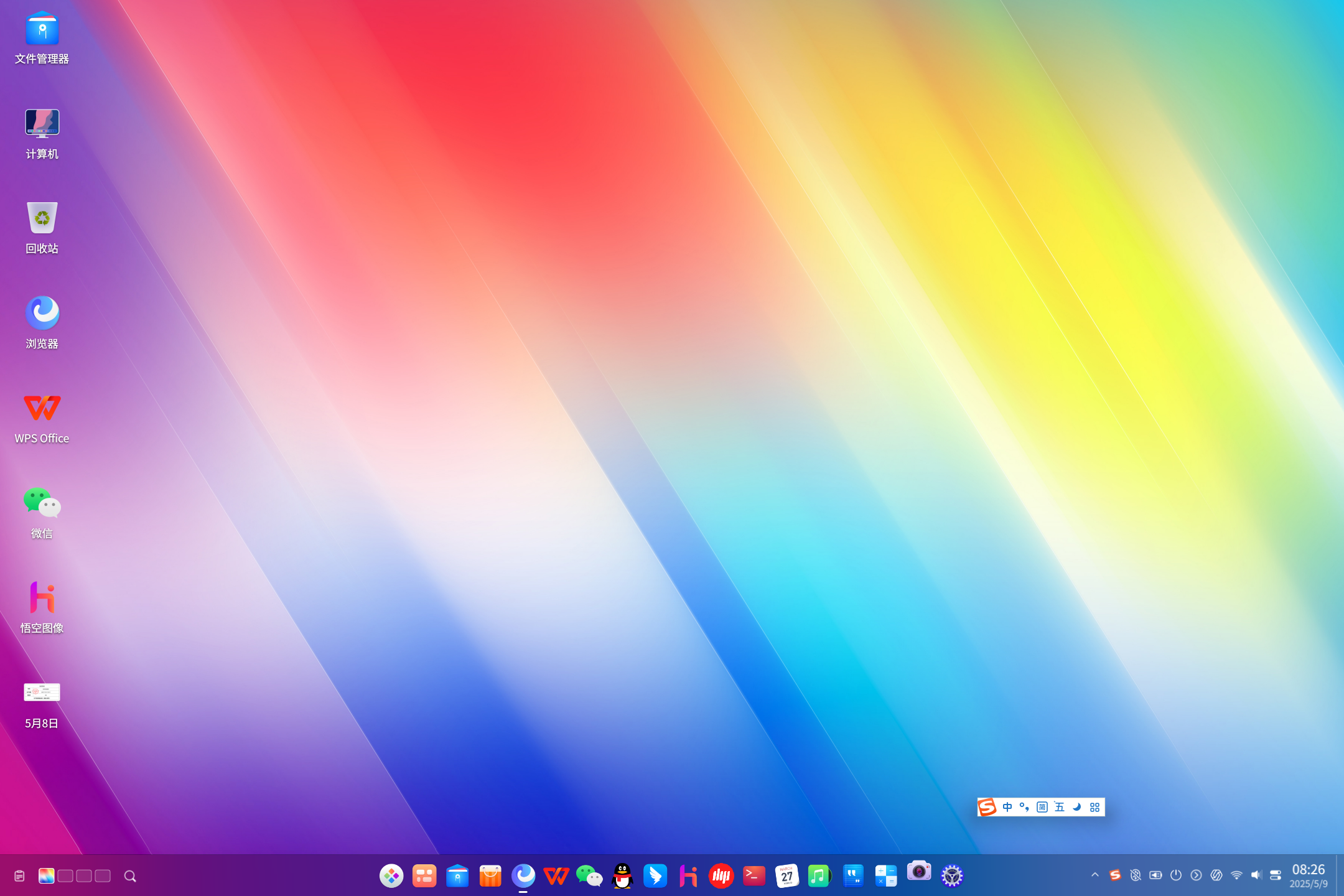Launch the file manager from the dock

pos(457,876)
